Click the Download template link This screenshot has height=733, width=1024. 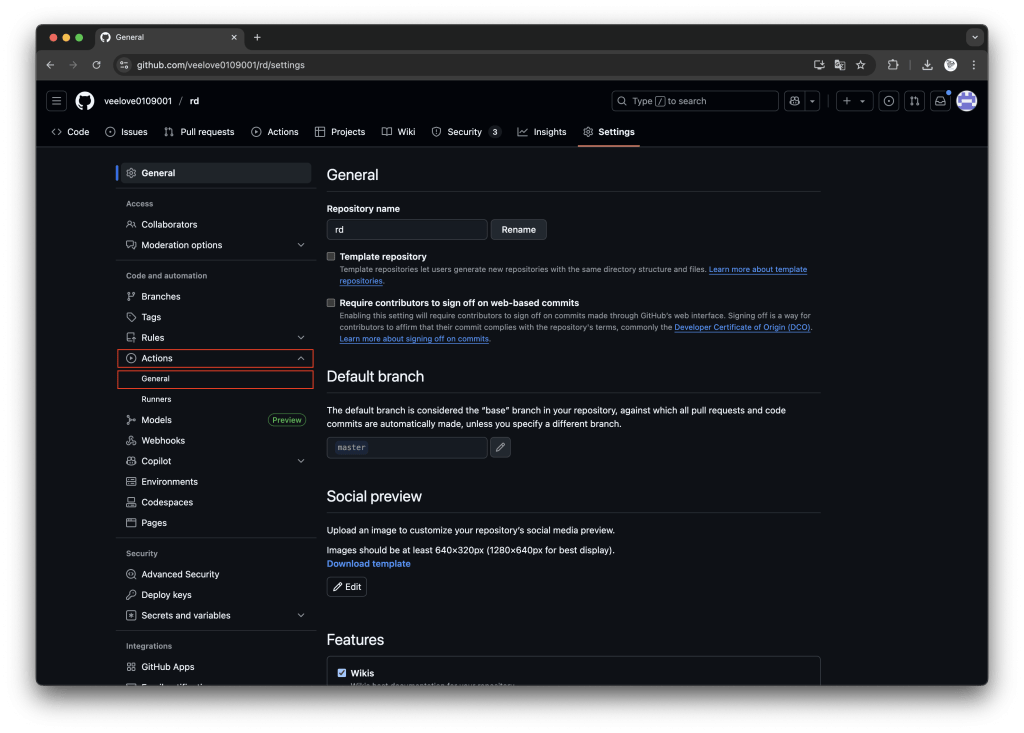(368, 564)
